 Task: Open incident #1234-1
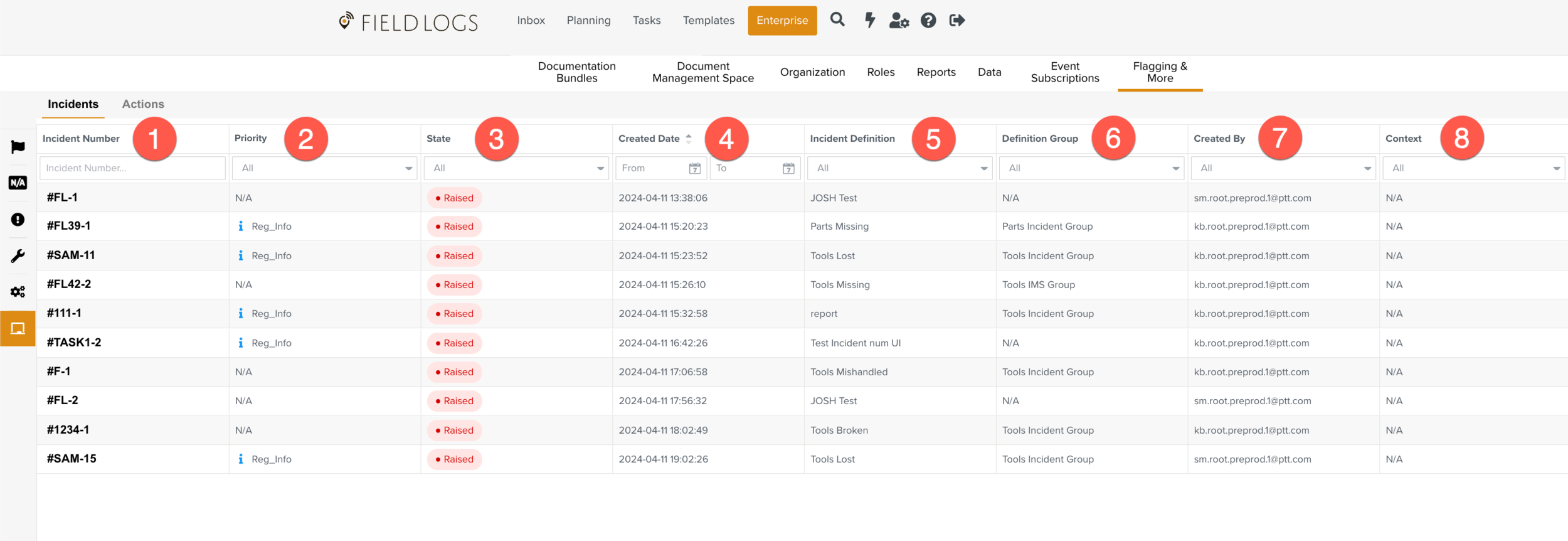click(68, 429)
